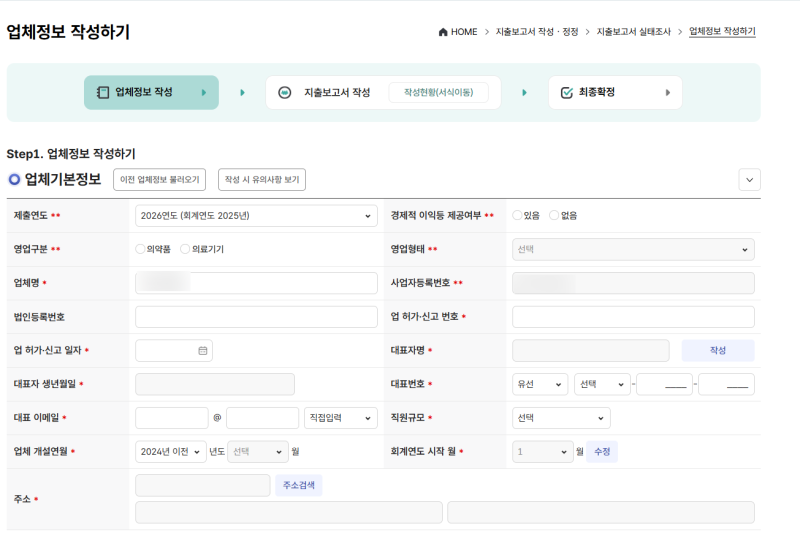The width and height of the screenshot is (800, 551).
Task: Click the circle icon beside 지출보고서 작성
Action: [x=285, y=92]
